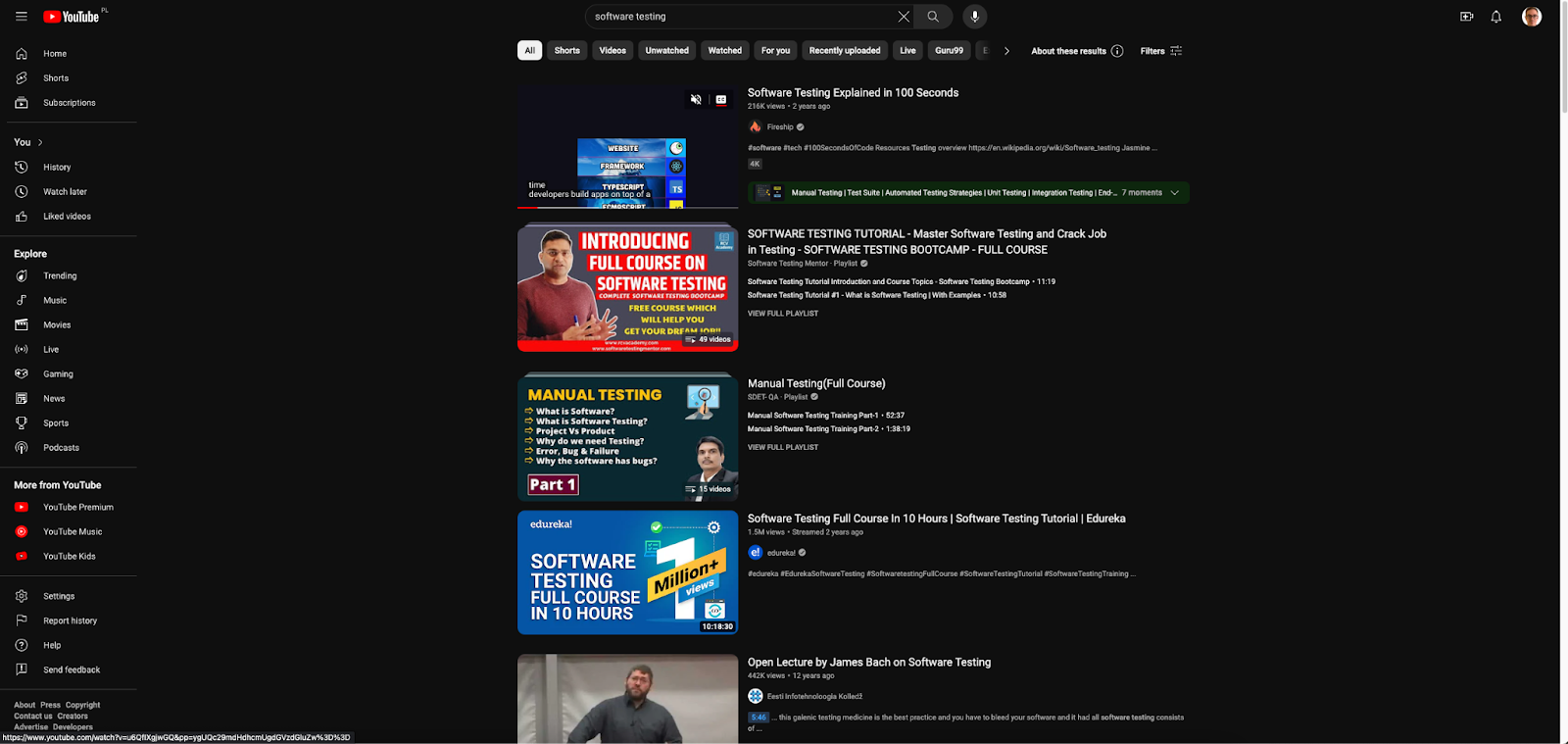Clear the search text with X
Image resolution: width=1568 pixels, height=744 pixels.
click(904, 17)
